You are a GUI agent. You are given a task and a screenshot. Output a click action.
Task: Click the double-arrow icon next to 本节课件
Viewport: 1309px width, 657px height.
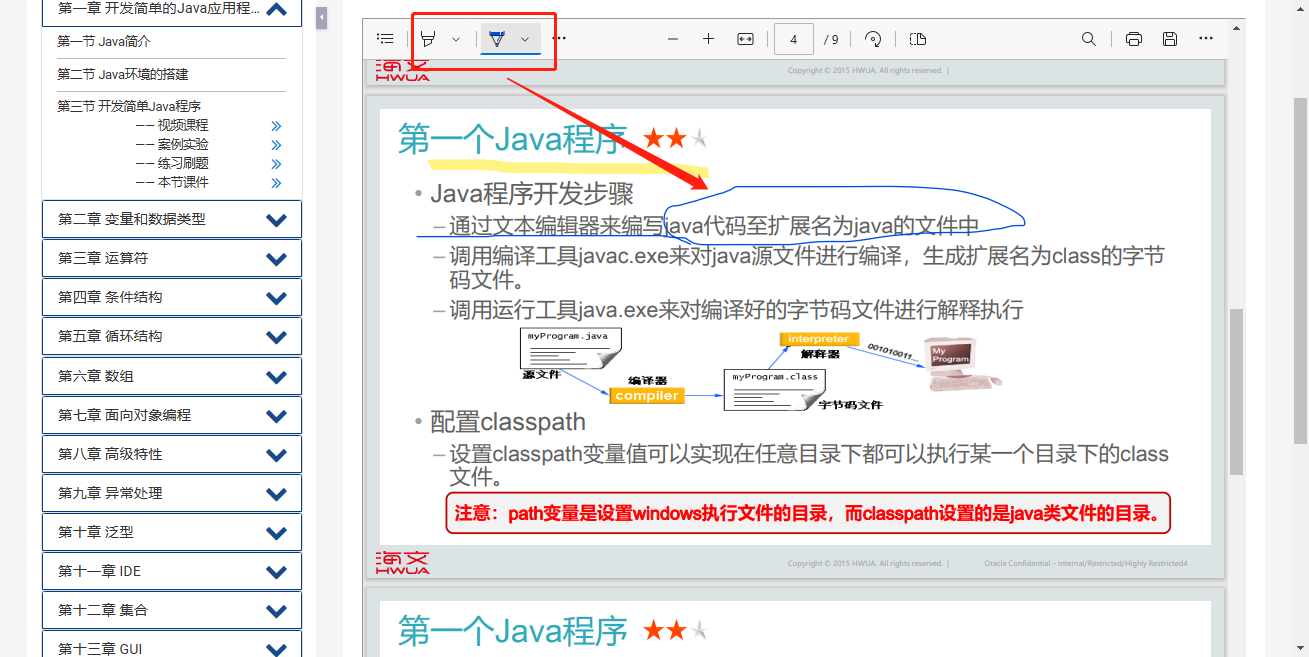[x=276, y=183]
